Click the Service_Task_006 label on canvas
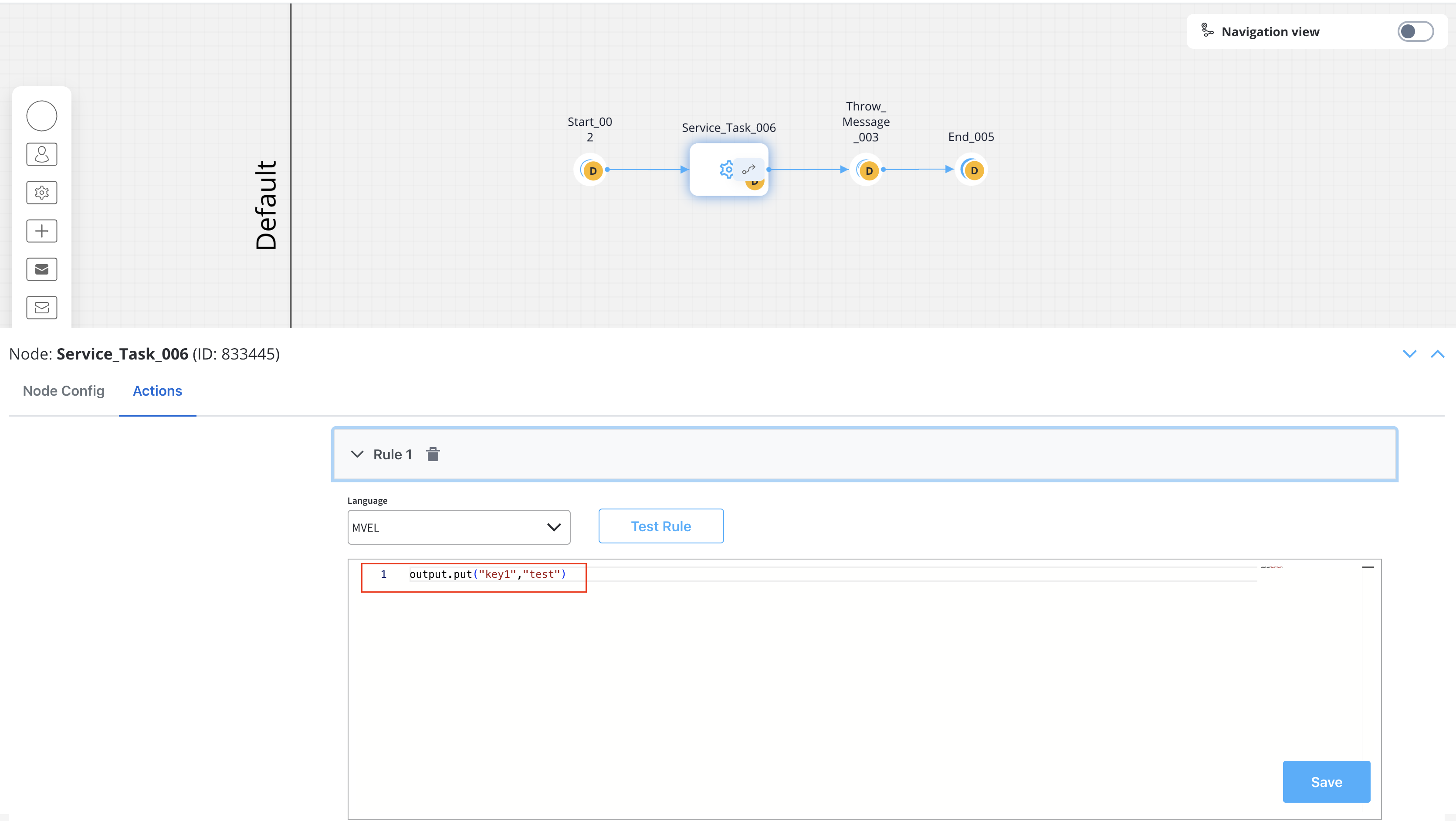1456x821 pixels. (x=728, y=128)
